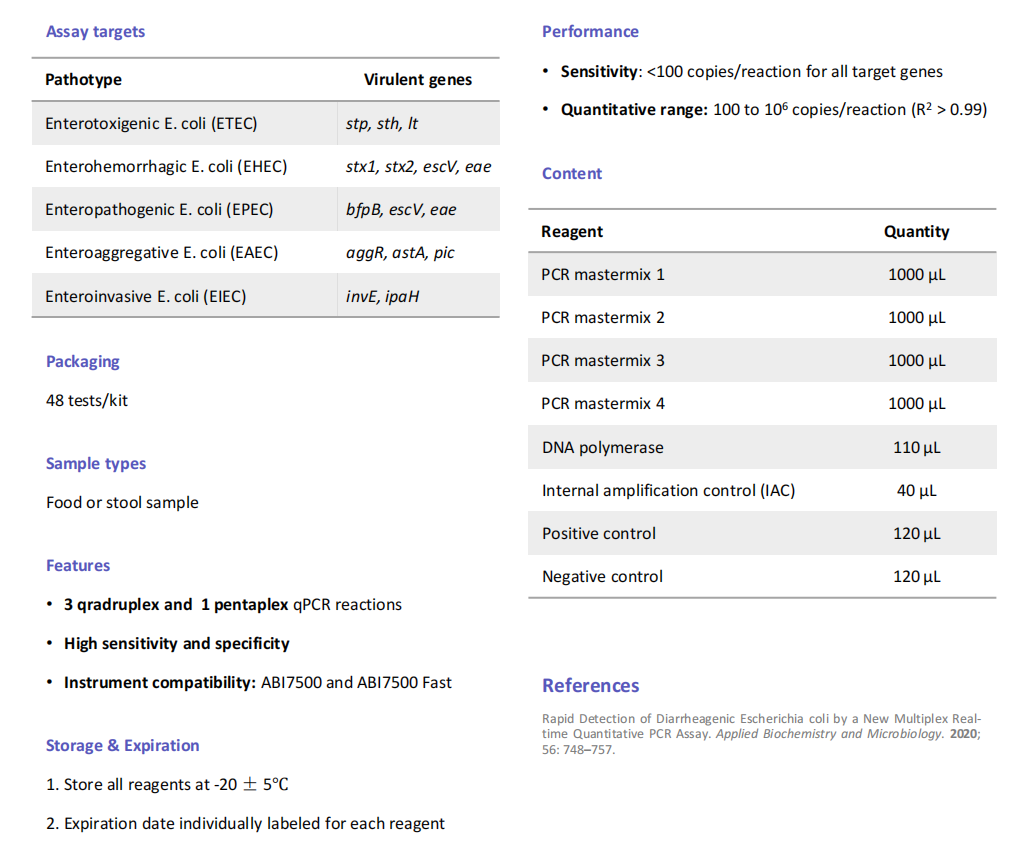The width and height of the screenshot is (1029, 853).
Task: Click the DNA polymerase reagent cell
Action: click(602, 448)
